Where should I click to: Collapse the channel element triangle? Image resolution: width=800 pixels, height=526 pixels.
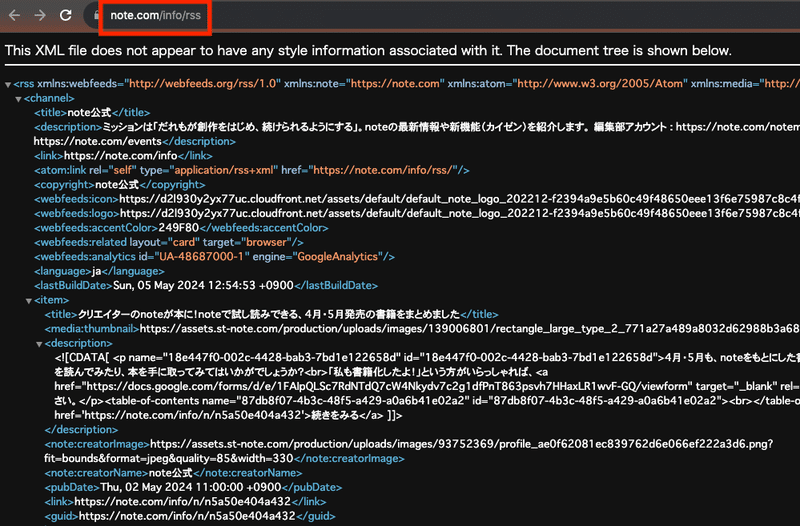point(18,98)
